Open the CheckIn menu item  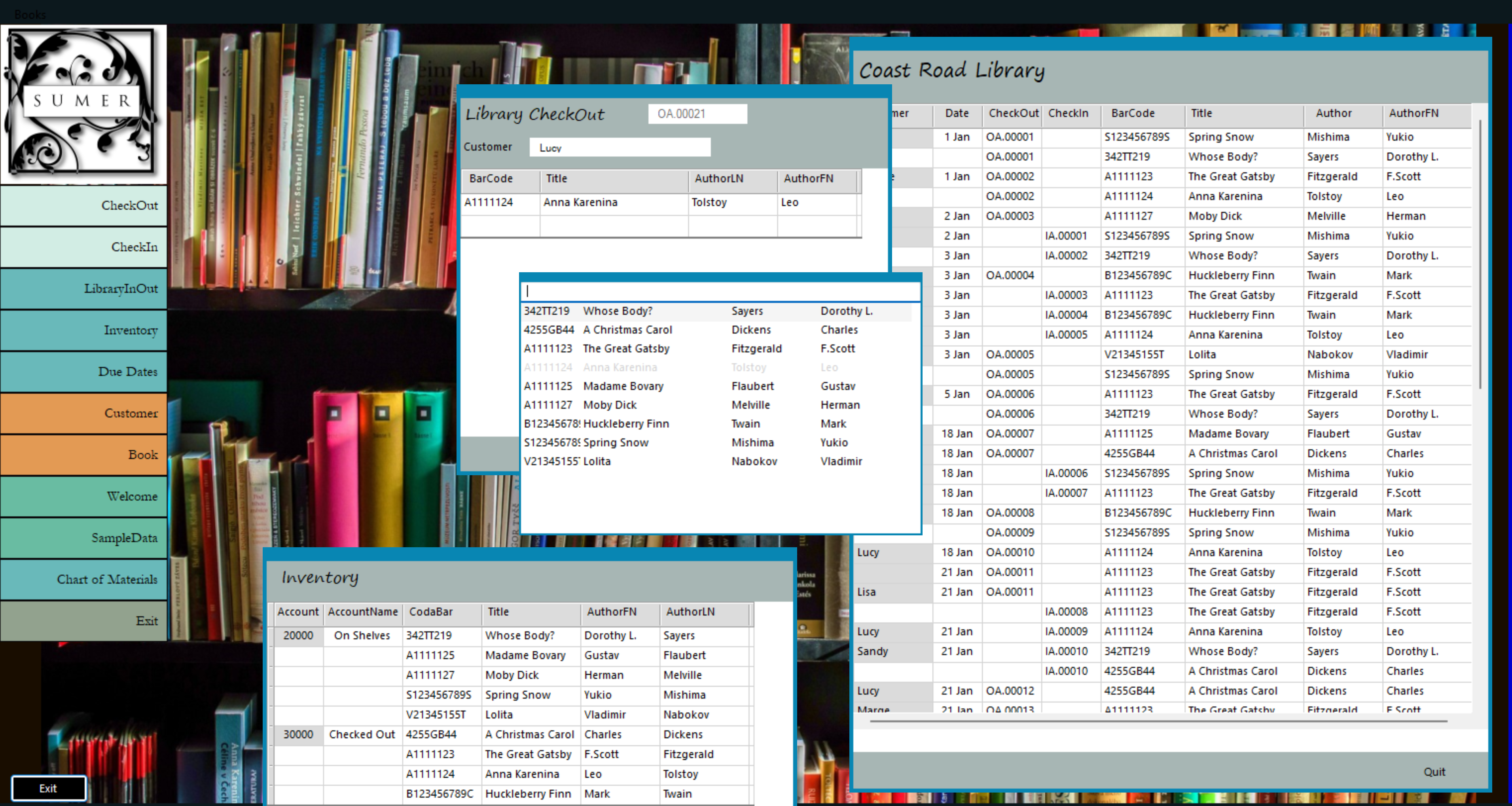point(83,247)
